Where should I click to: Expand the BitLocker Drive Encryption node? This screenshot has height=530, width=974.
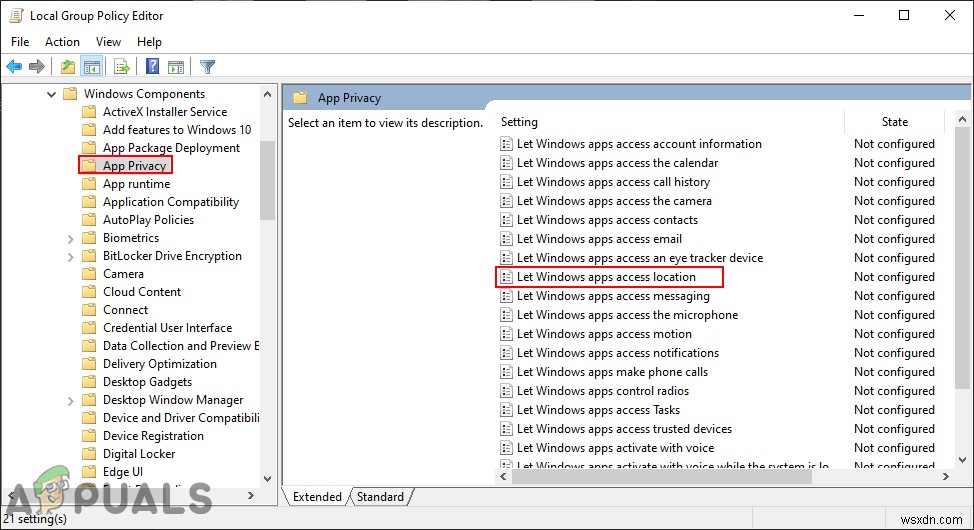70,257
